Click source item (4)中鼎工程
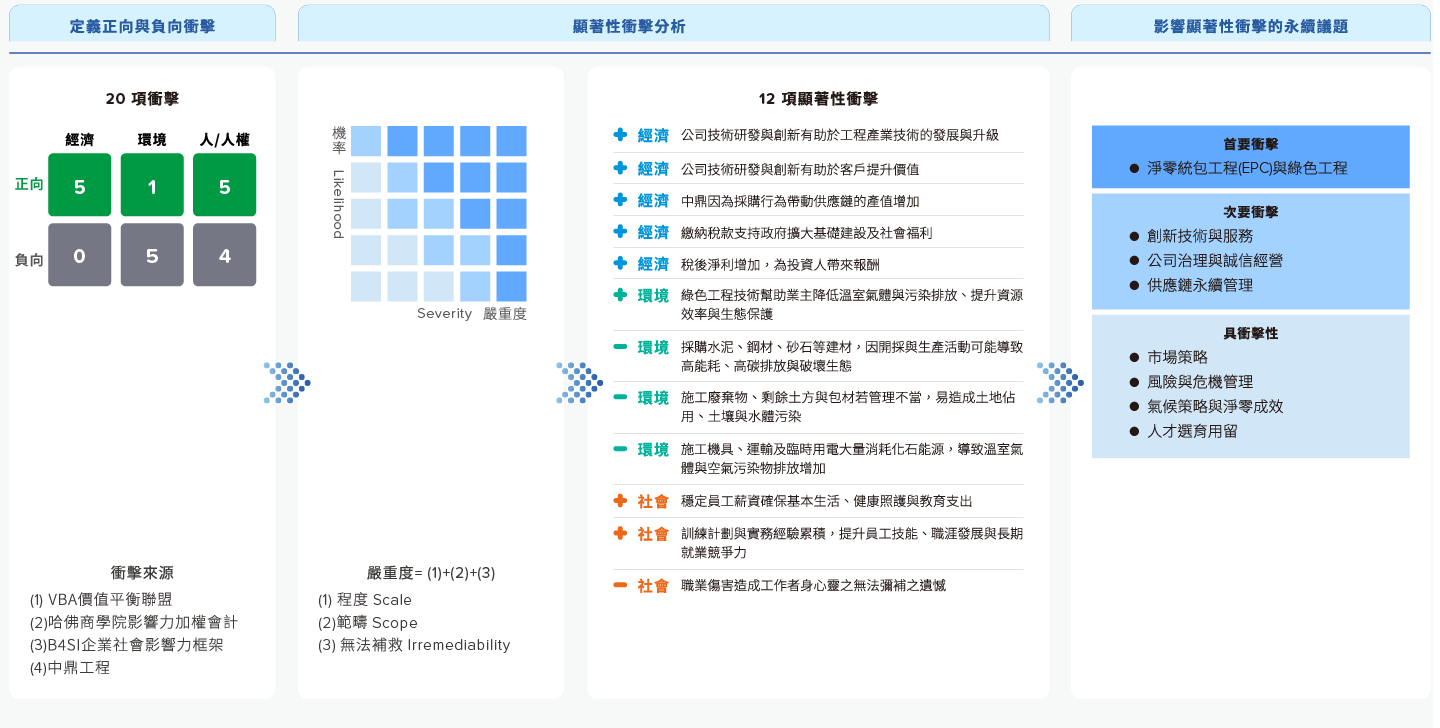1440x728 pixels. 70,667
